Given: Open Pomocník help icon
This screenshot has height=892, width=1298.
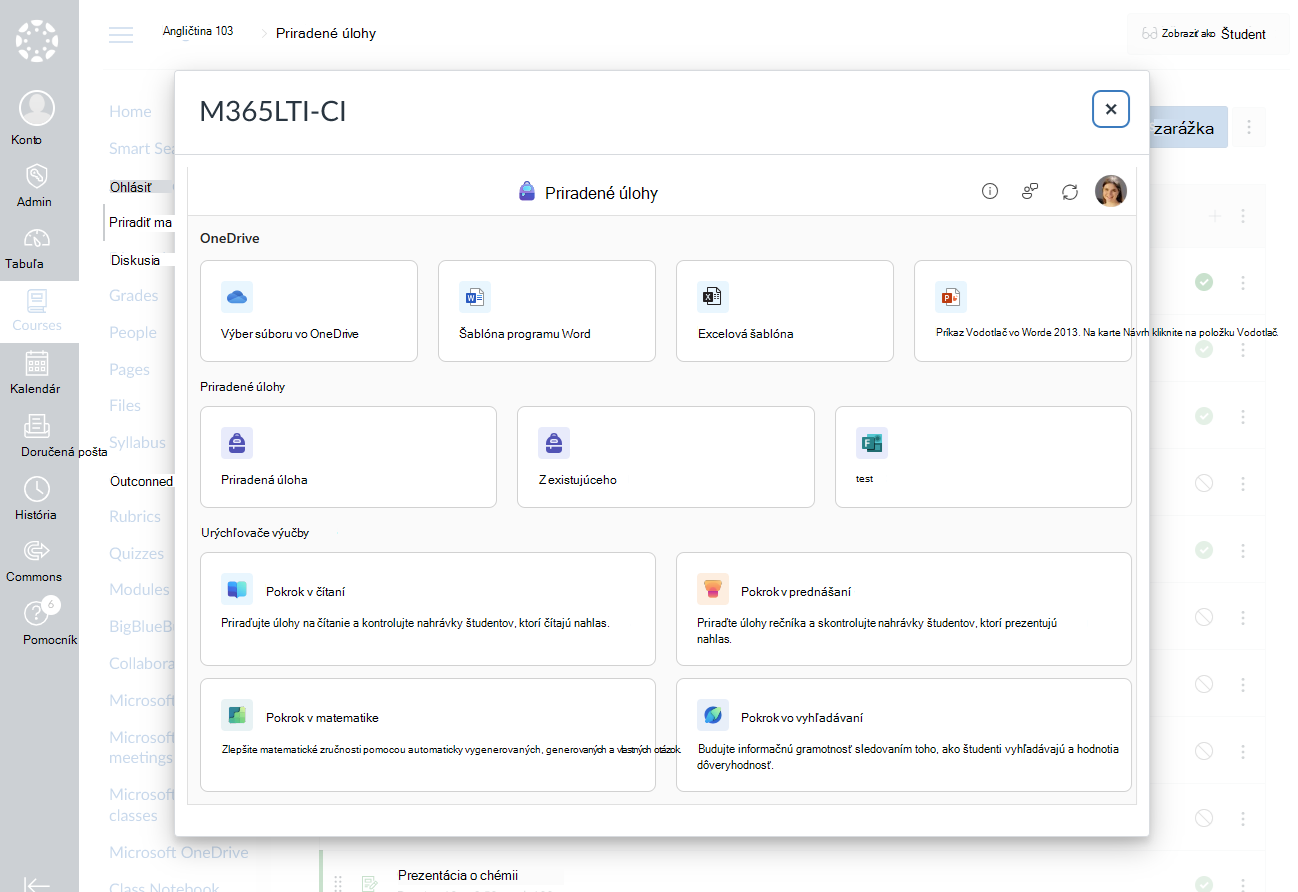Looking at the screenshot, I should [x=37, y=613].
